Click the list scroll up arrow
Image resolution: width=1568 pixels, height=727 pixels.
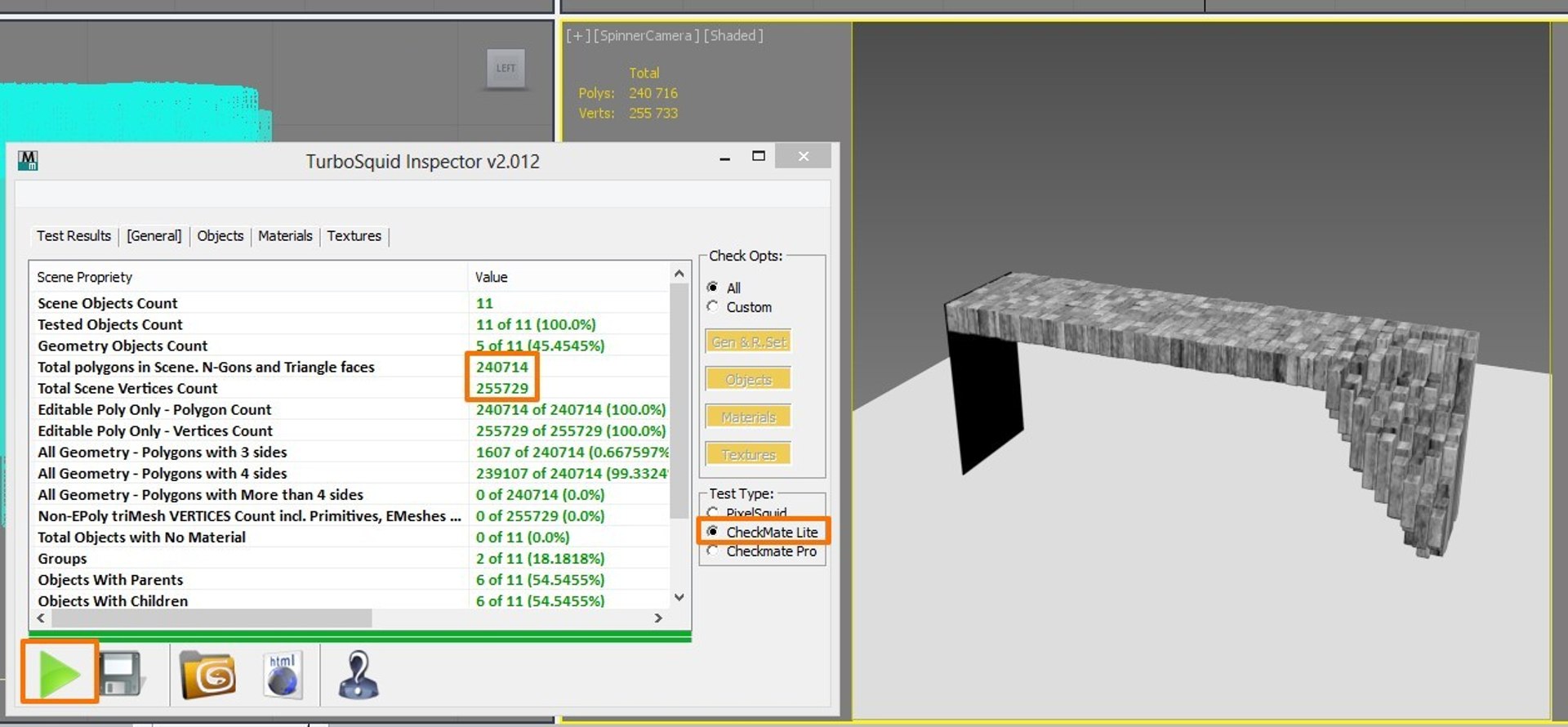click(x=679, y=274)
